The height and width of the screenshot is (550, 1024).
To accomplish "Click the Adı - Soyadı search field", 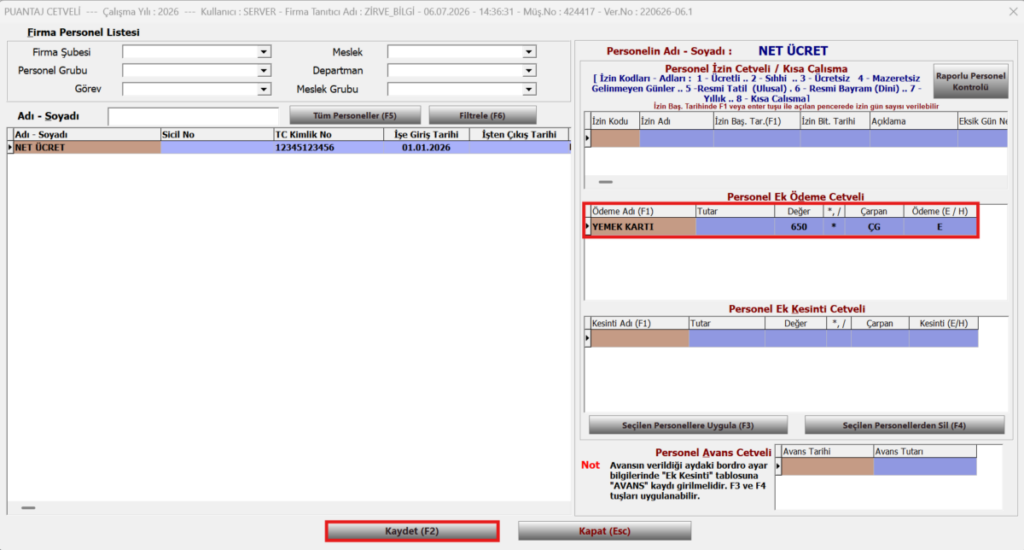I will pos(193,116).
